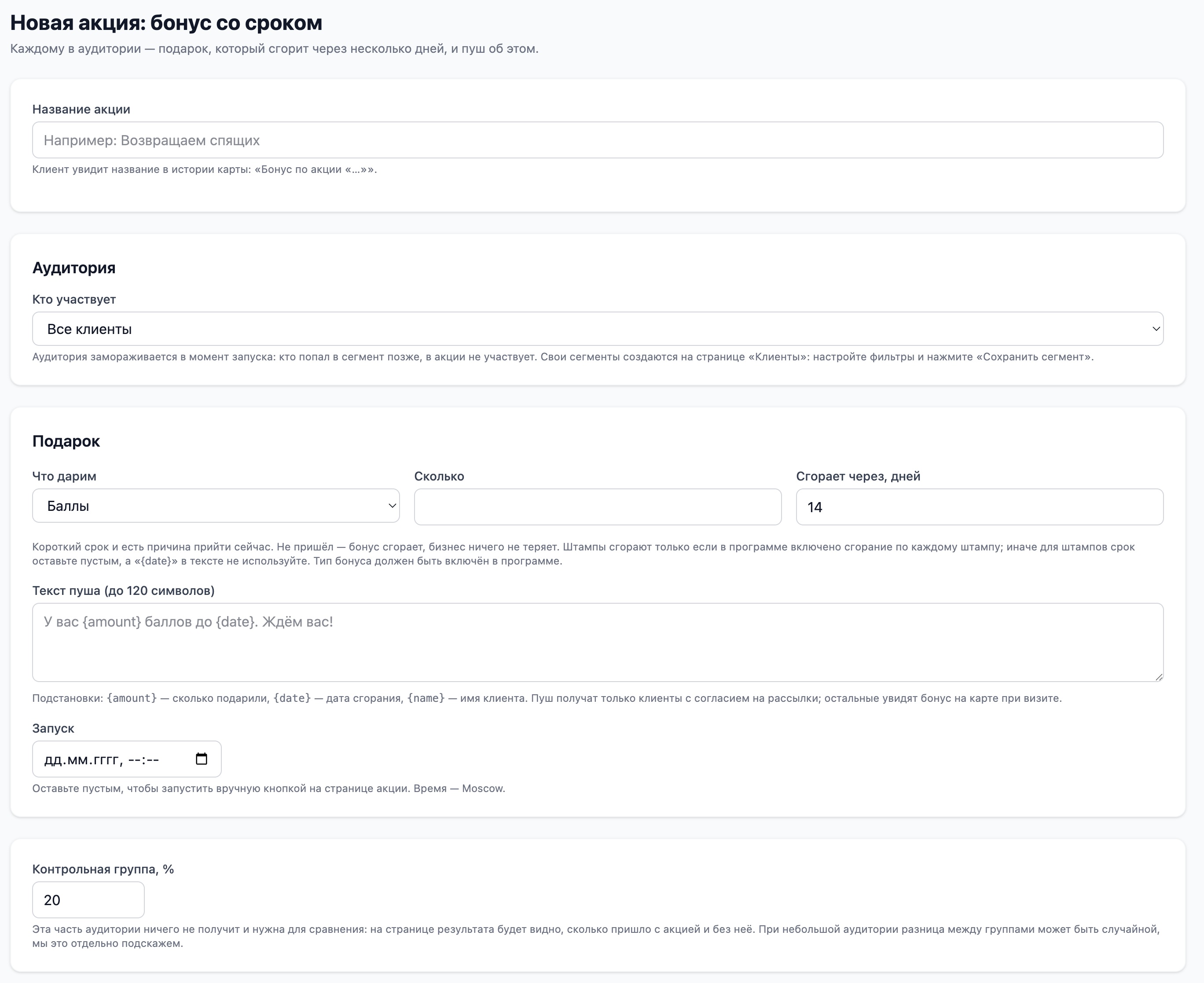Click the «Подарок» section heading
The image size is (1204, 983).
tap(66, 441)
